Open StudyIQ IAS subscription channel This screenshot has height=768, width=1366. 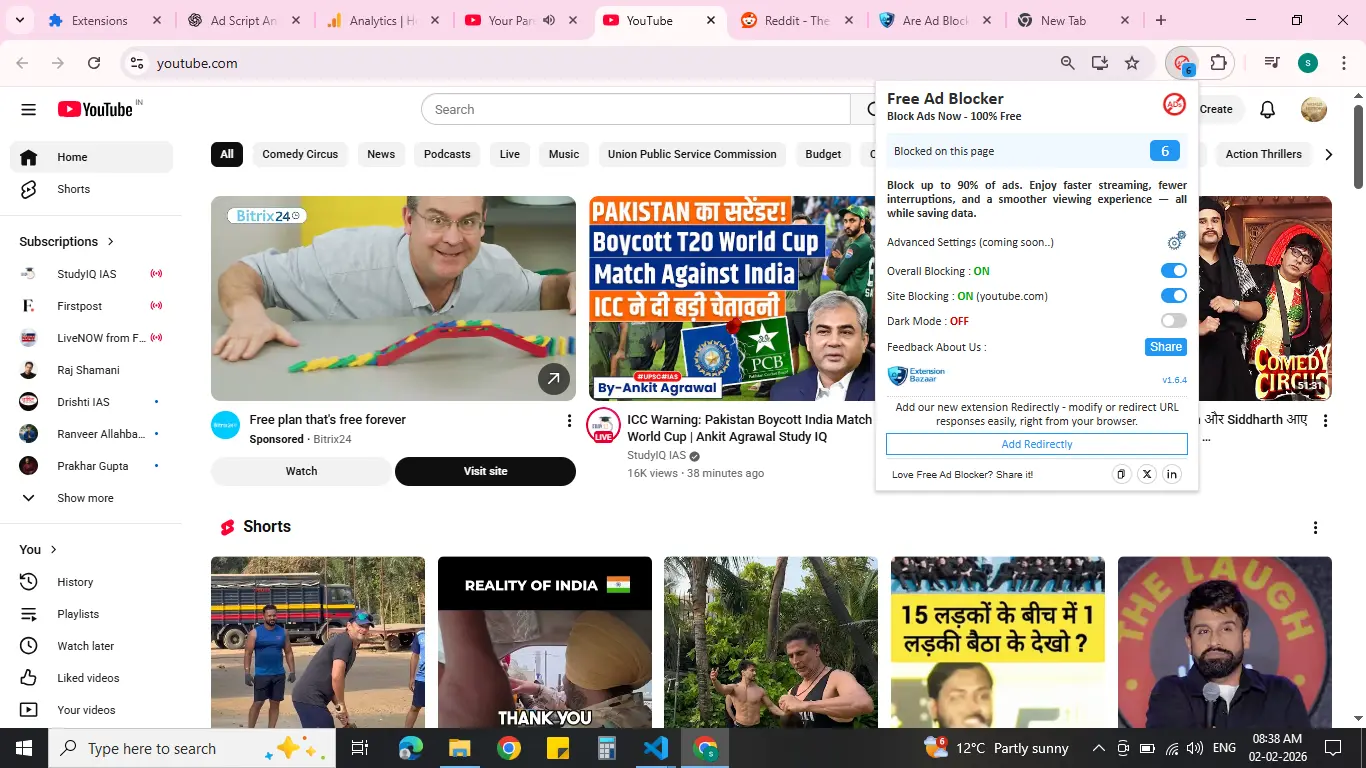91,274
